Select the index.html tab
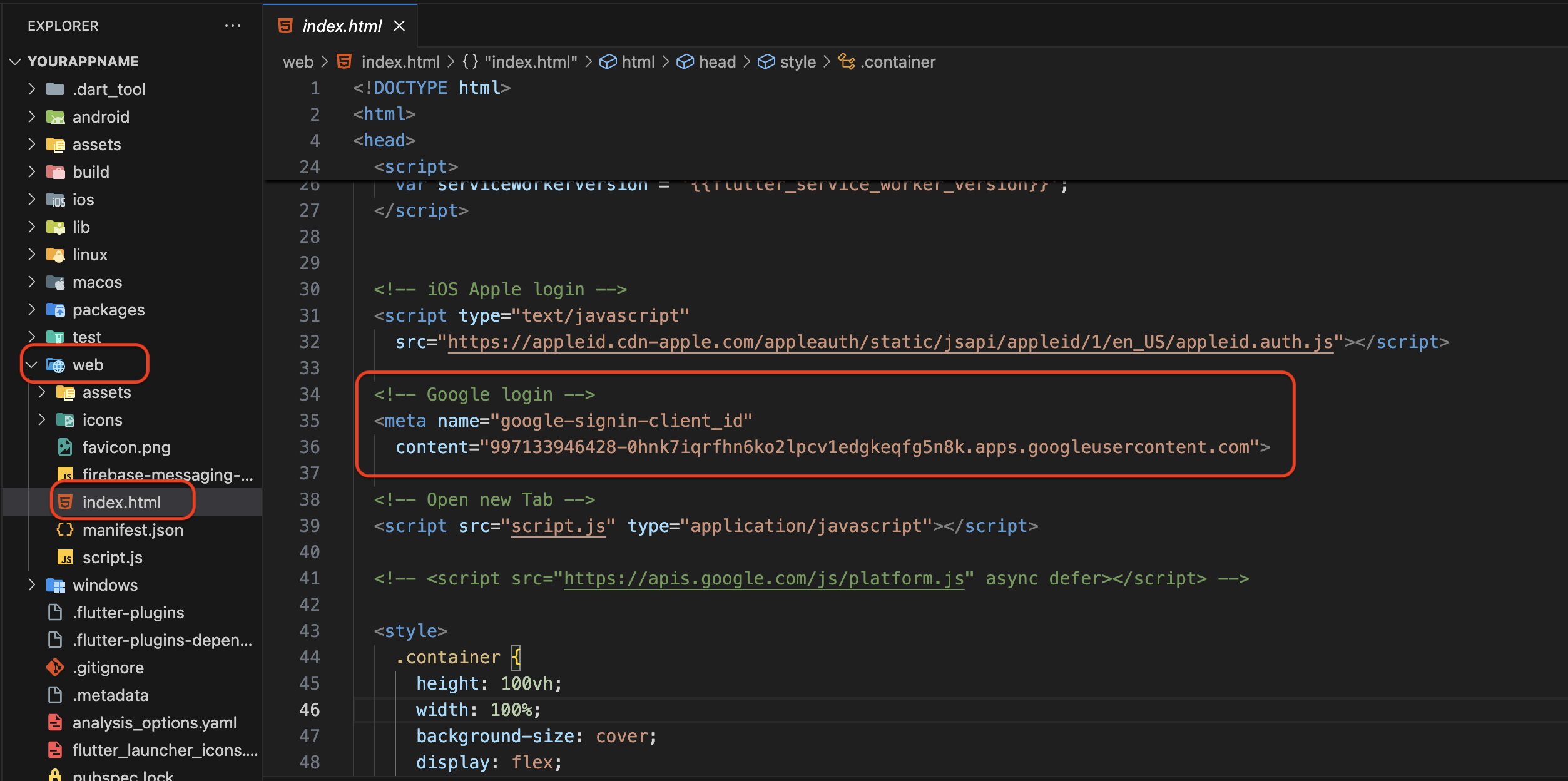 (x=342, y=26)
